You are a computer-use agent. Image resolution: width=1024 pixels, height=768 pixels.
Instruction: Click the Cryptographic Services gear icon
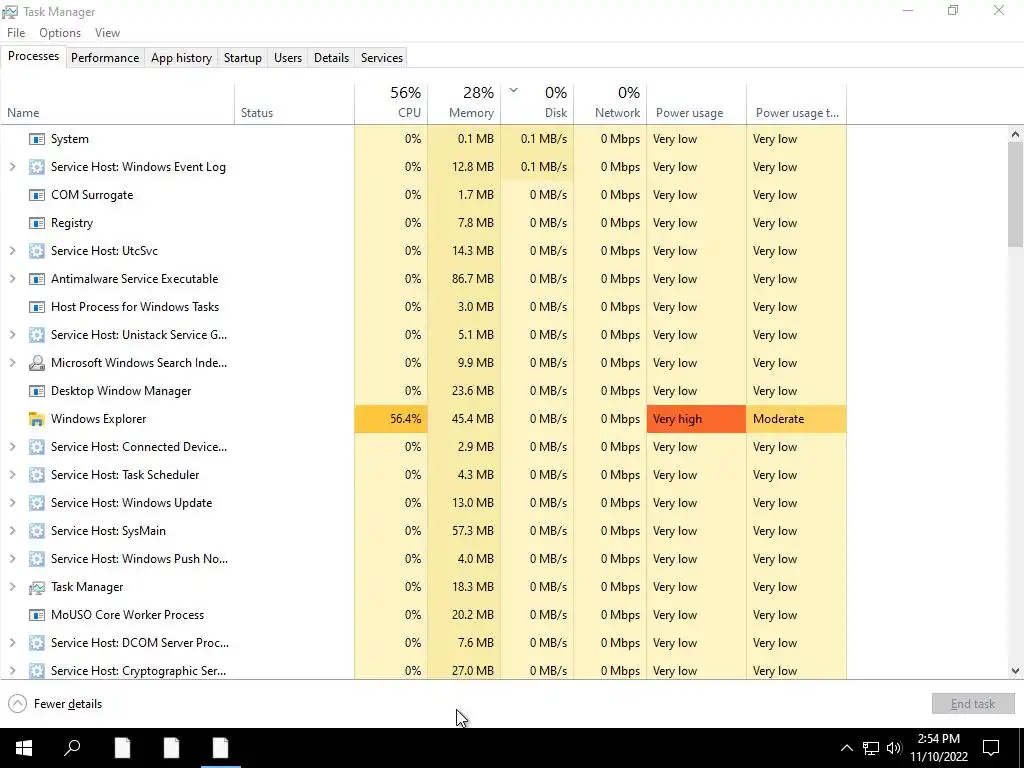point(37,671)
